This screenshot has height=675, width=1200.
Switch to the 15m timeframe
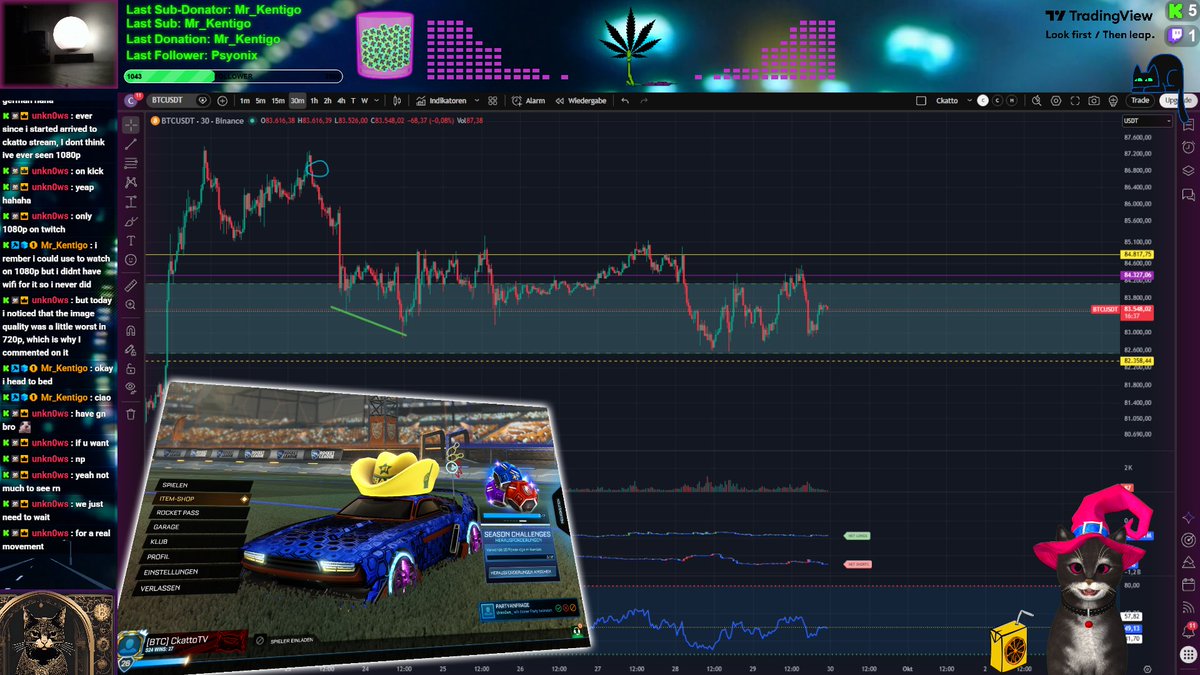(x=278, y=100)
